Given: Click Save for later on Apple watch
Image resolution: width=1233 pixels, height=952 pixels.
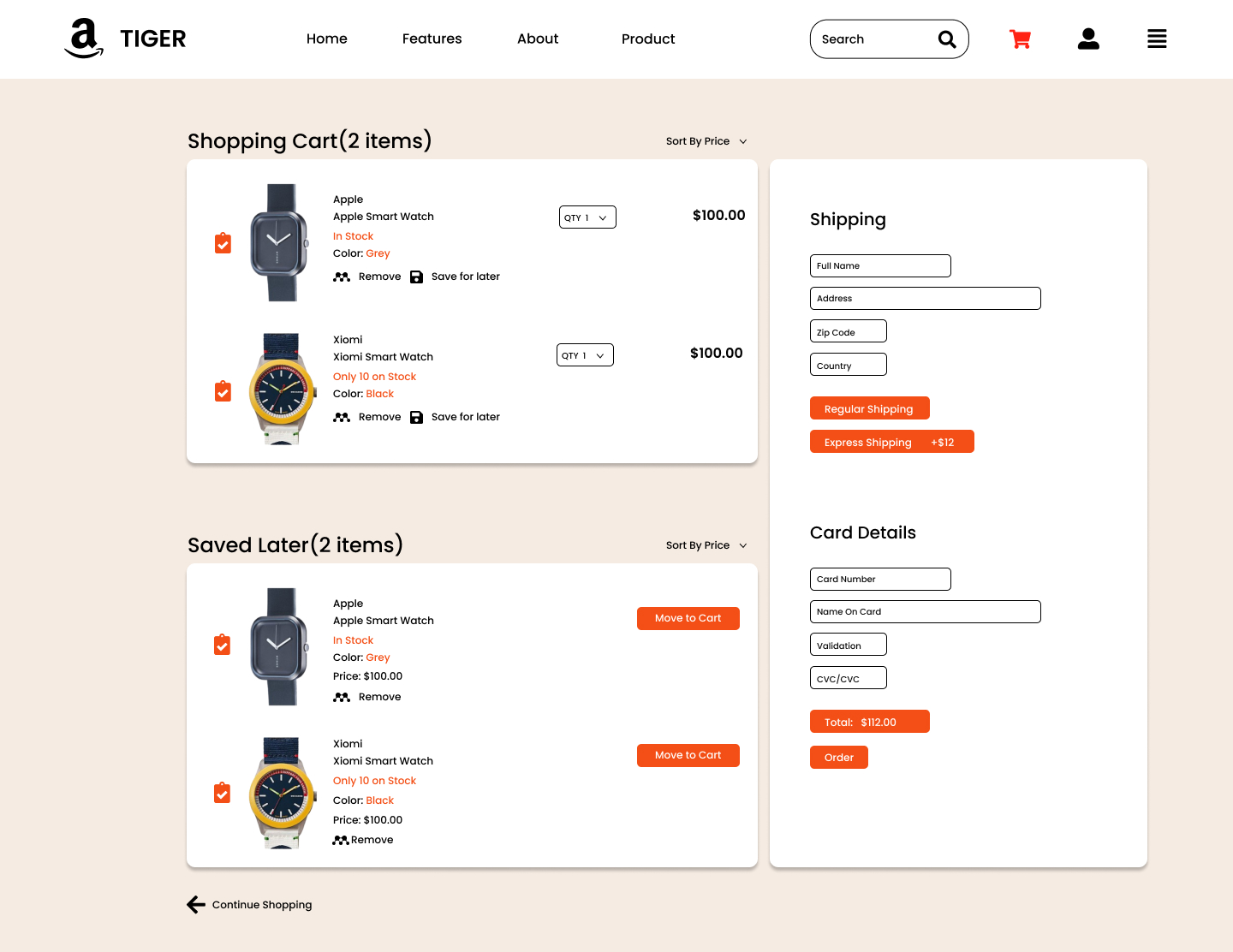Looking at the screenshot, I should tap(466, 277).
